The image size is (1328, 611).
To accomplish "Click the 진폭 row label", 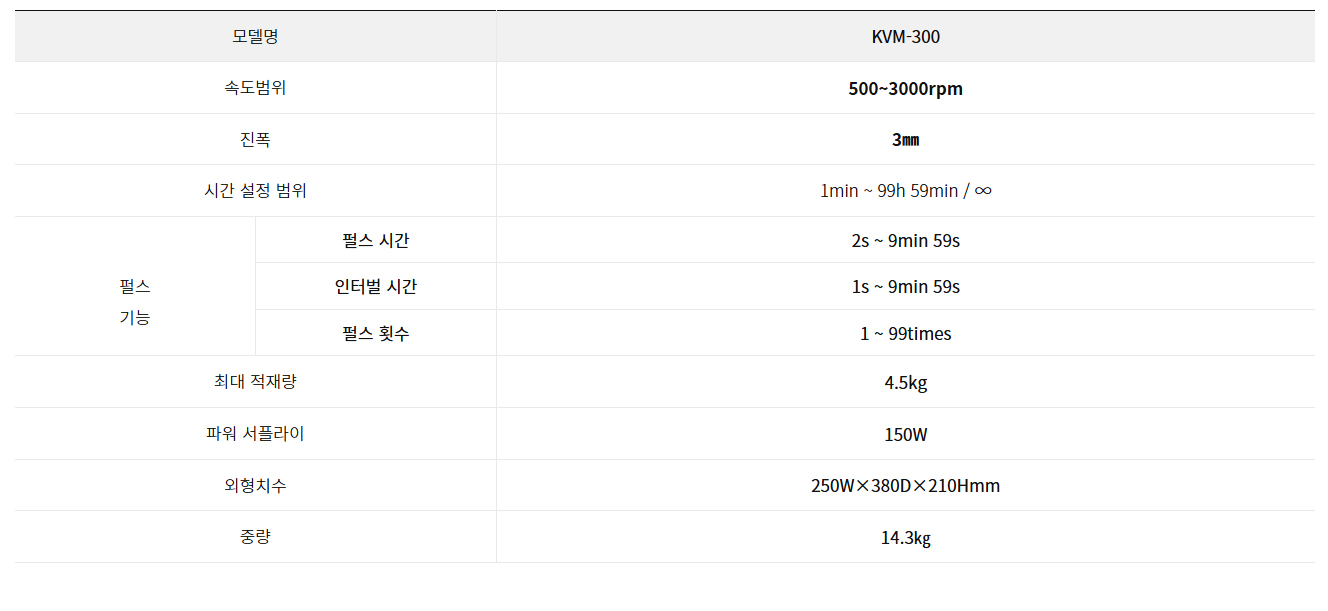I will pos(255,140).
